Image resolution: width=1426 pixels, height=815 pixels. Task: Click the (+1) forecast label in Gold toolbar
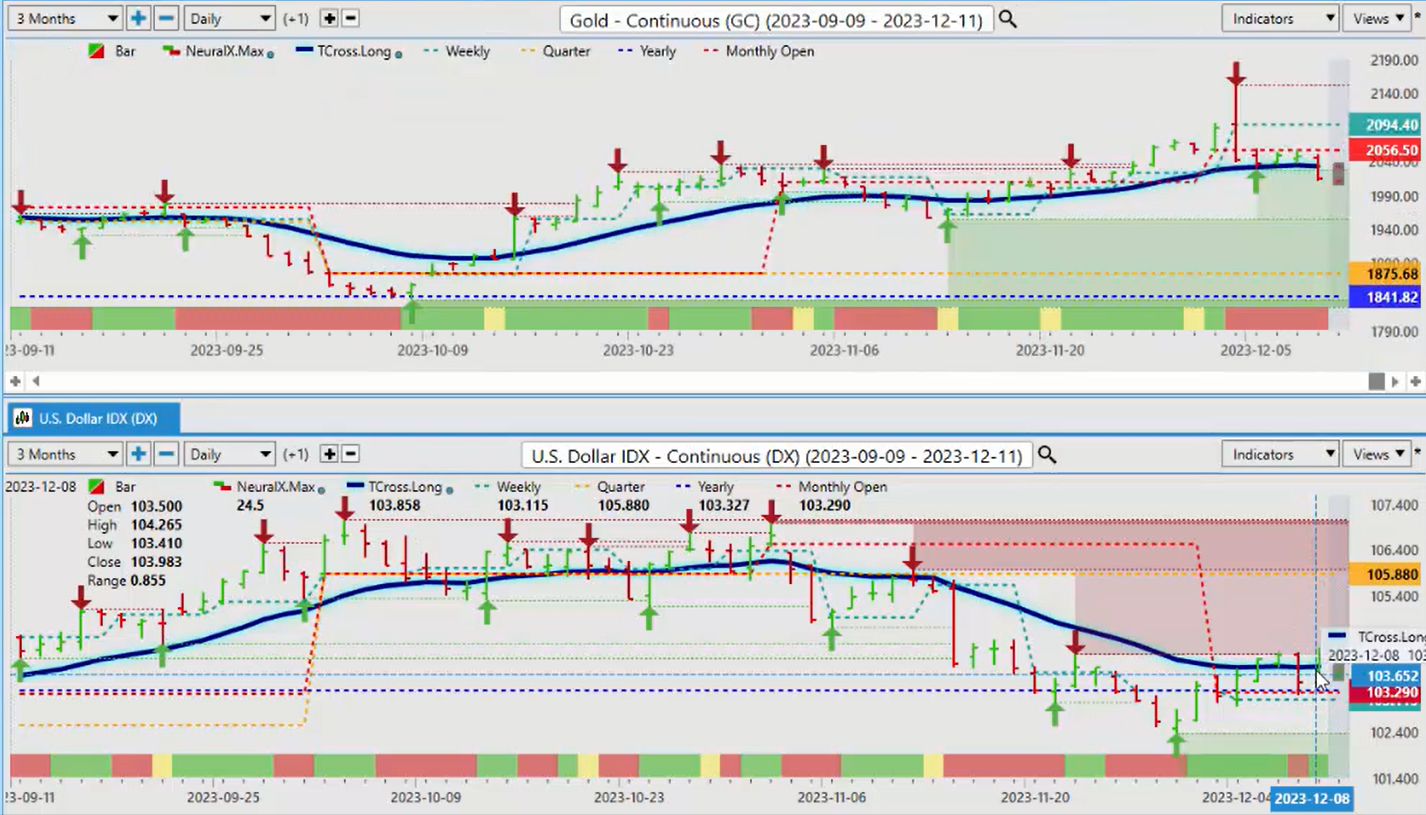click(x=295, y=19)
